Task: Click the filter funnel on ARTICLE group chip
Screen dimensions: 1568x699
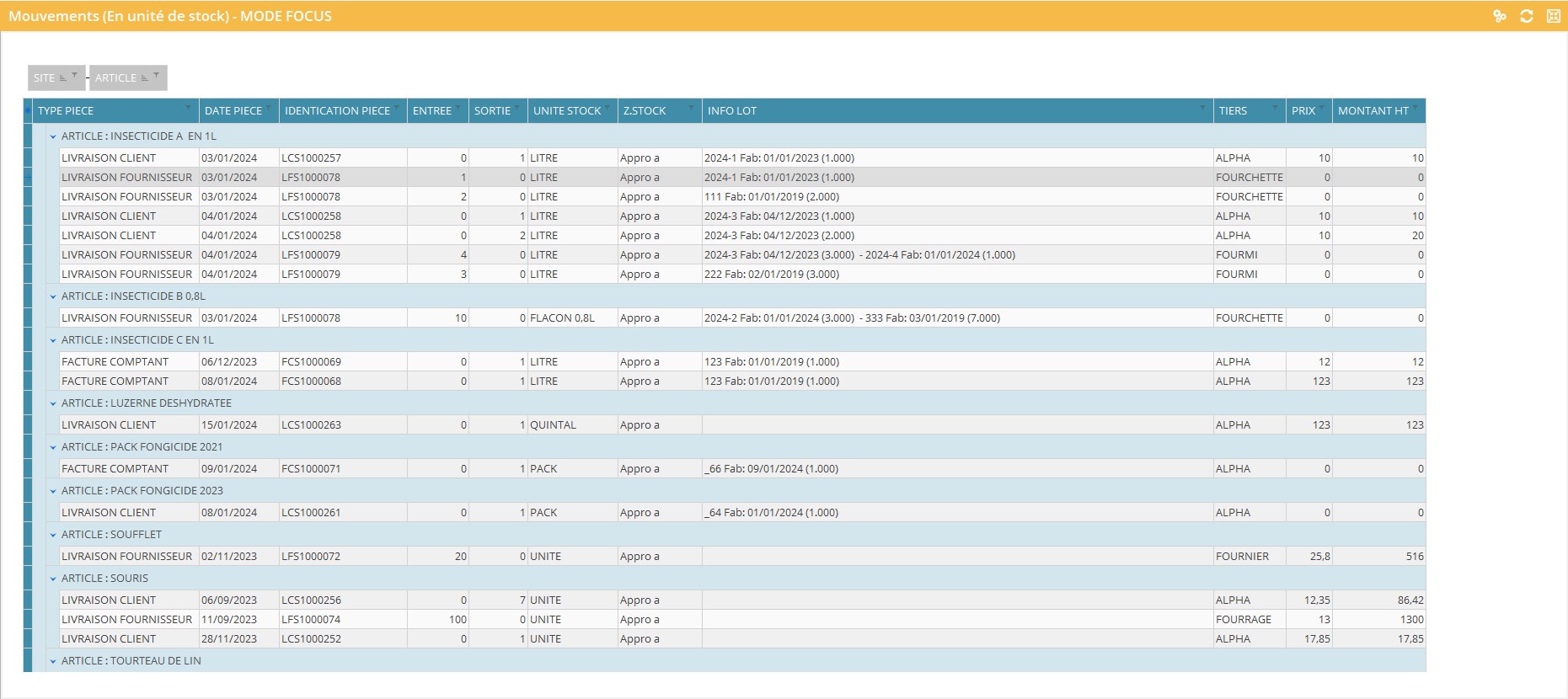Action: (x=156, y=76)
